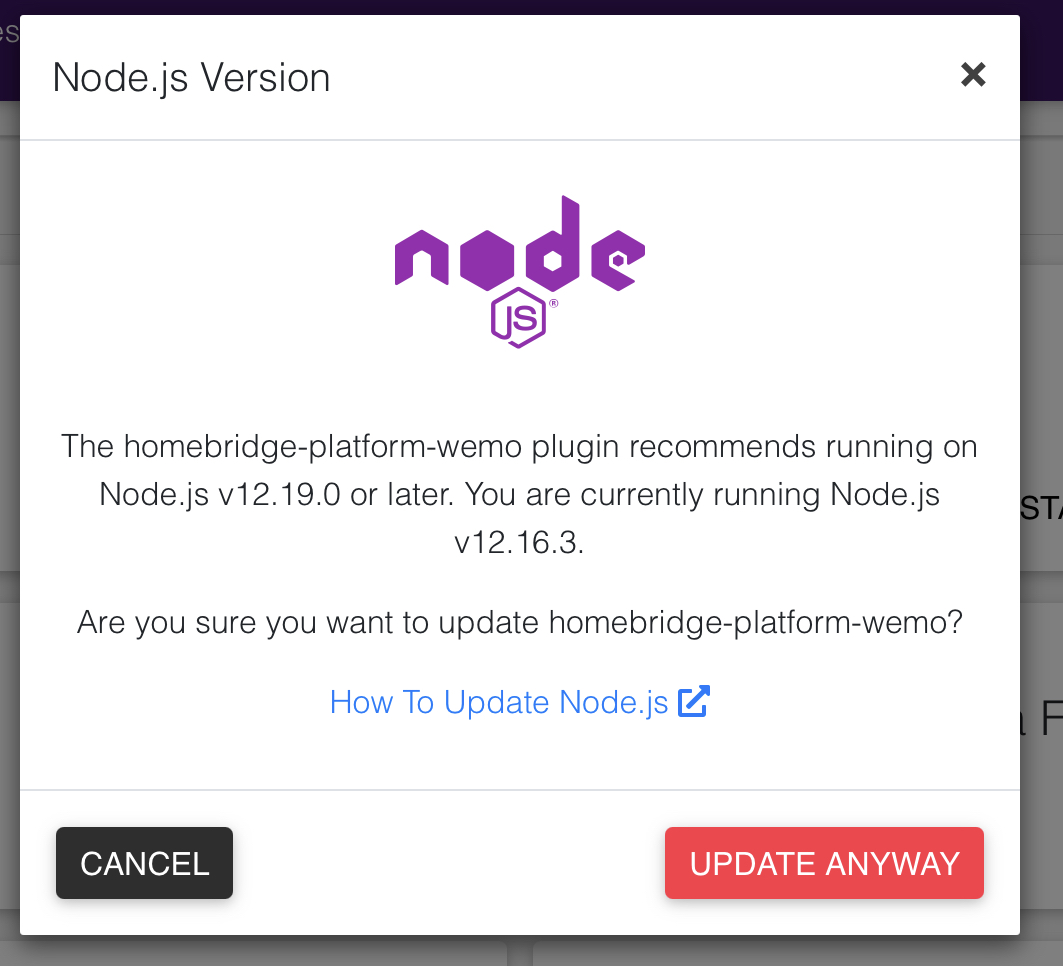Click the red UPDATE ANYWAY confirmation button

pyautogui.click(x=823, y=862)
